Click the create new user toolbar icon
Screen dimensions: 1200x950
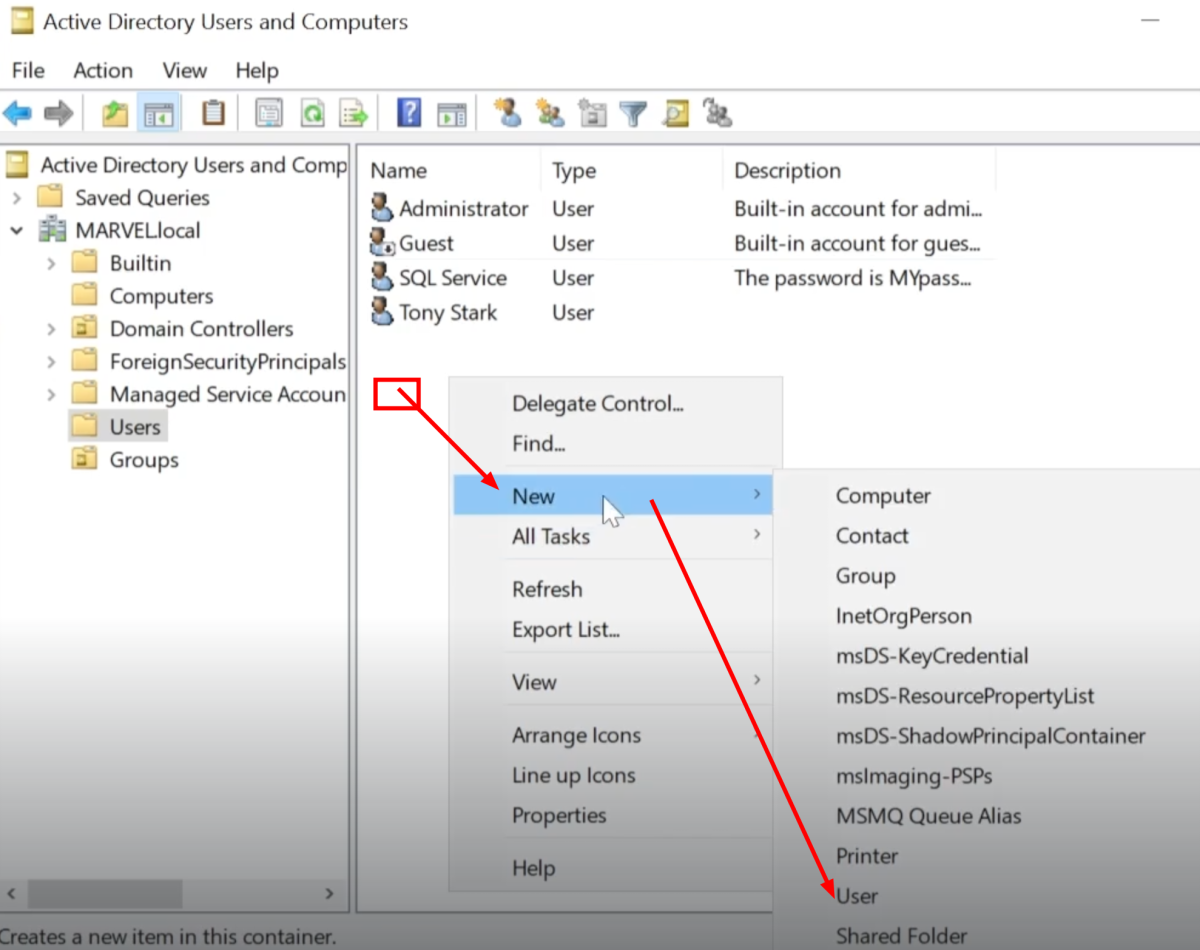point(508,114)
